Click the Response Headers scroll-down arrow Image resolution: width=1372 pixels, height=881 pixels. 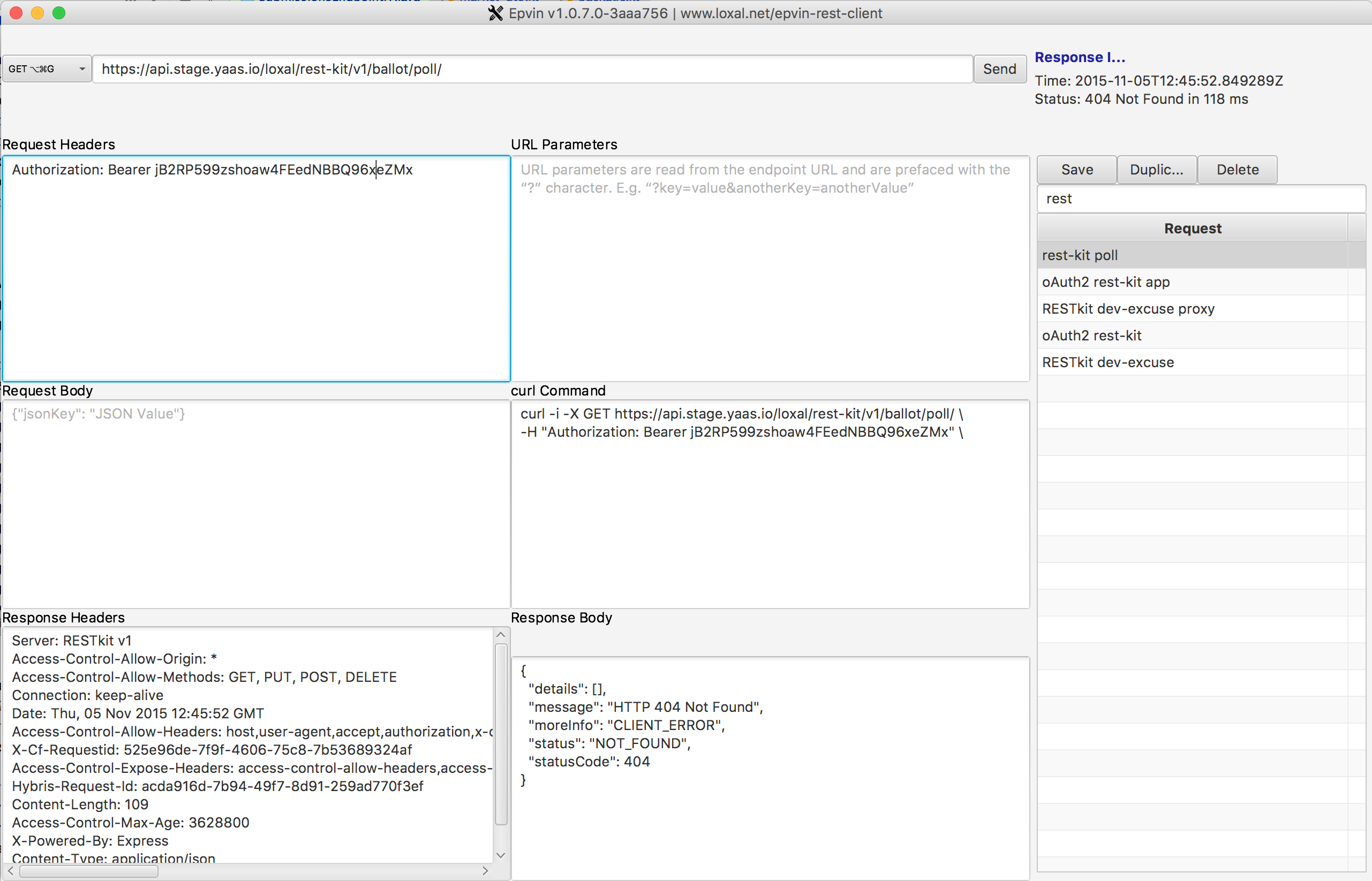[500, 855]
